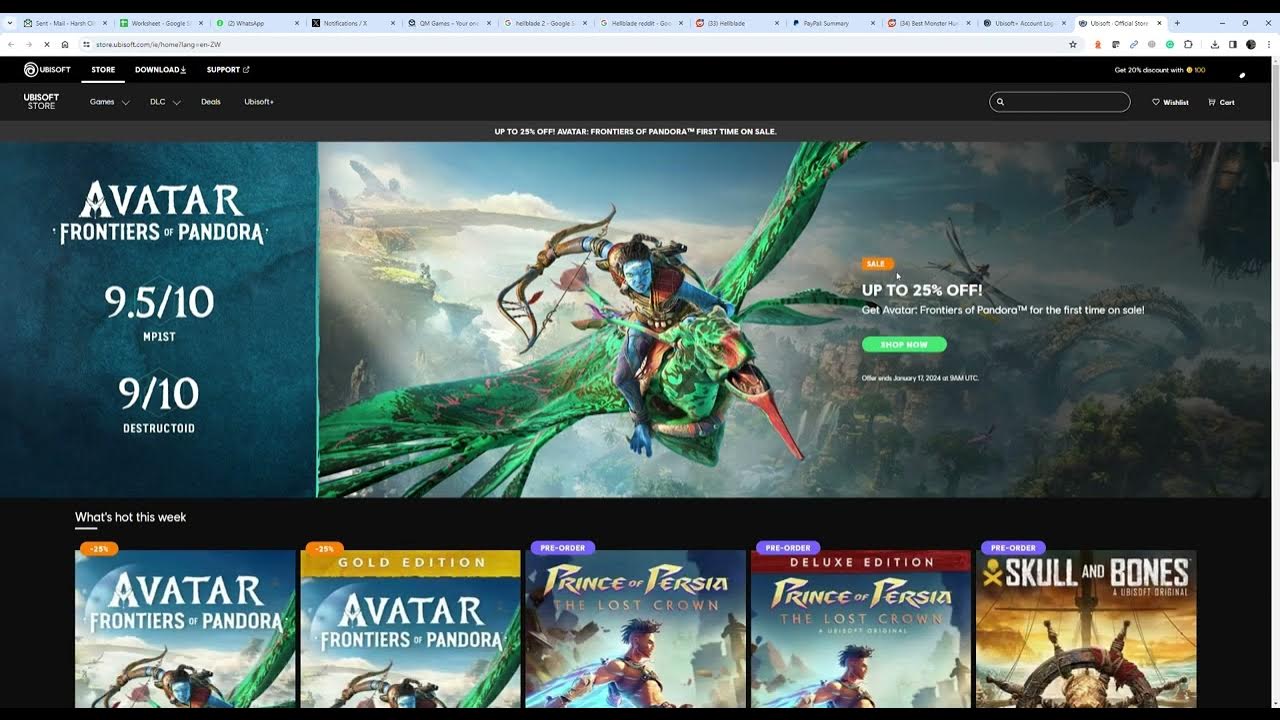Click the Ubisoft Store logo
1280x720 pixels.
42,102
